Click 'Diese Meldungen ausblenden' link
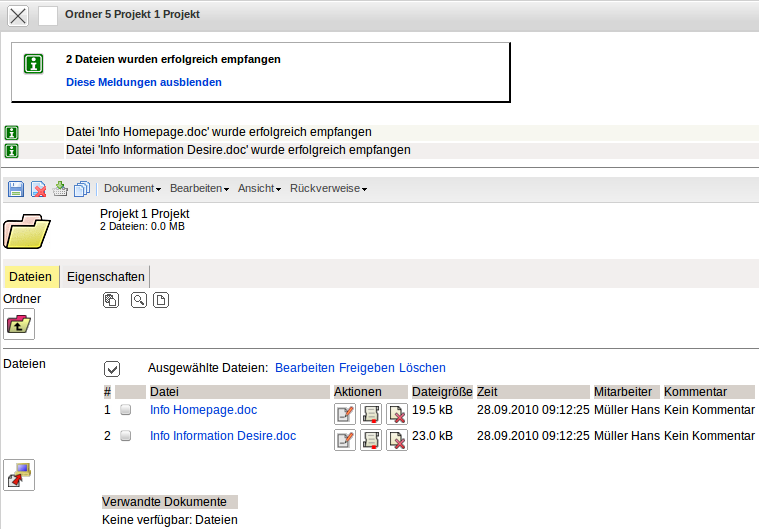Viewport: 759px width, 529px height. (144, 82)
